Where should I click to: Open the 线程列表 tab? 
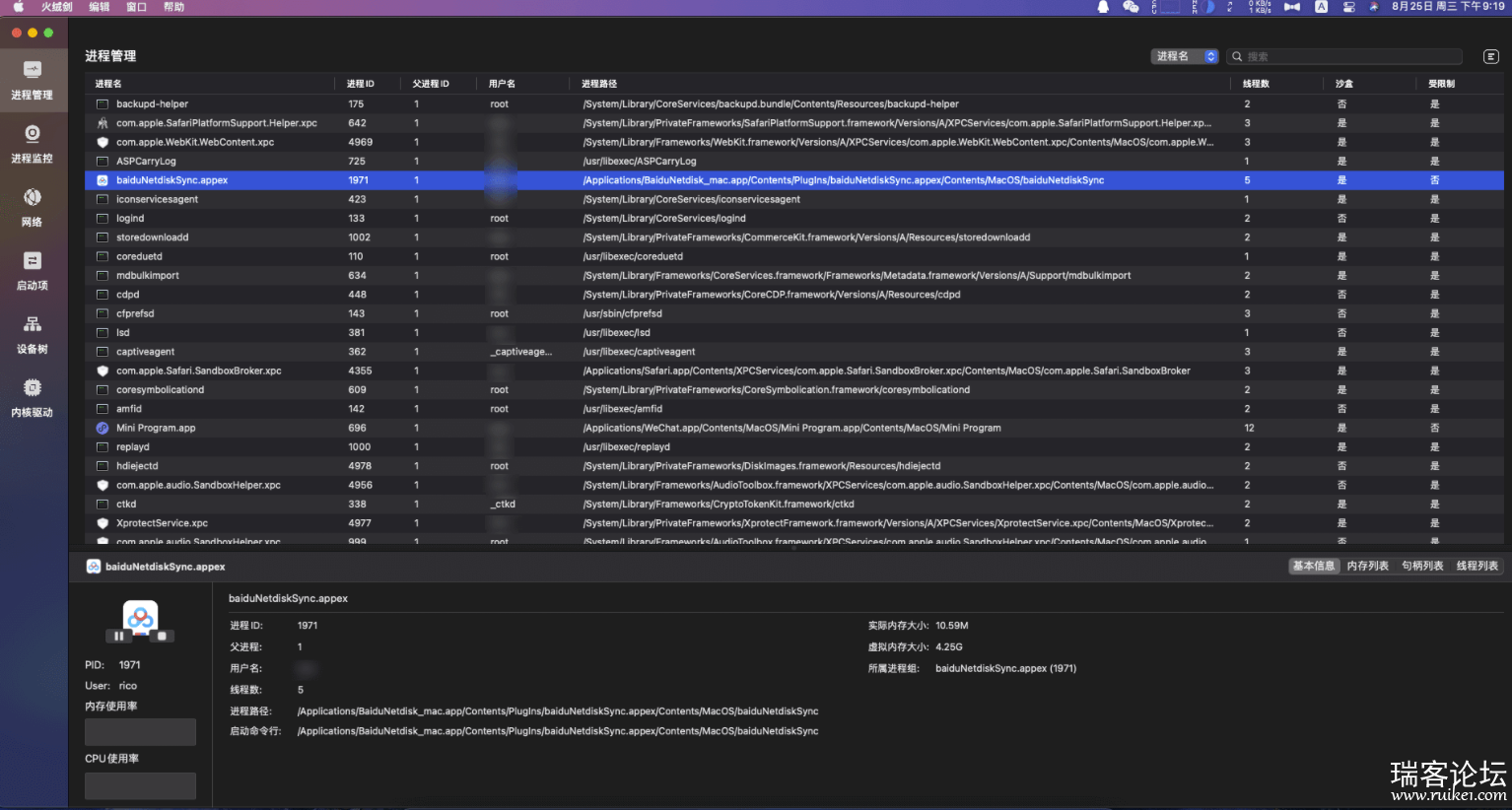pyautogui.click(x=1477, y=566)
